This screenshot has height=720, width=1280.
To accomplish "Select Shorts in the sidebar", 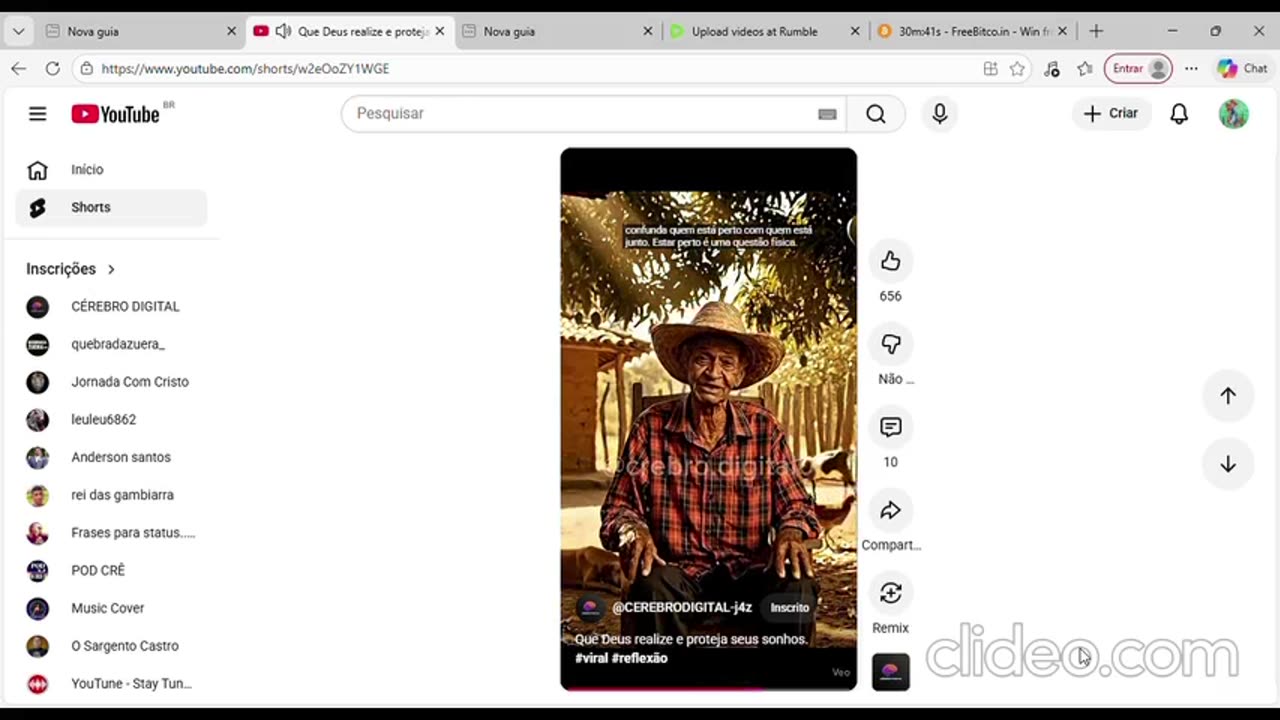I will pyautogui.click(x=111, y=208).
